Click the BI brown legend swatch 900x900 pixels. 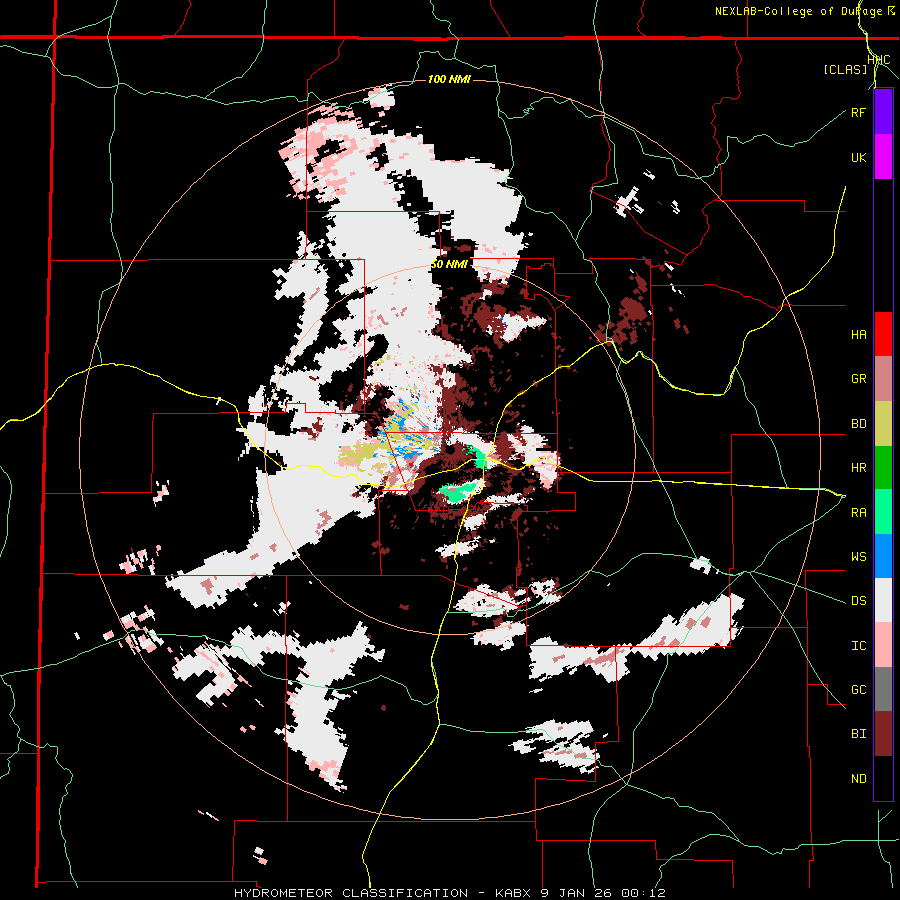(883, 734)
